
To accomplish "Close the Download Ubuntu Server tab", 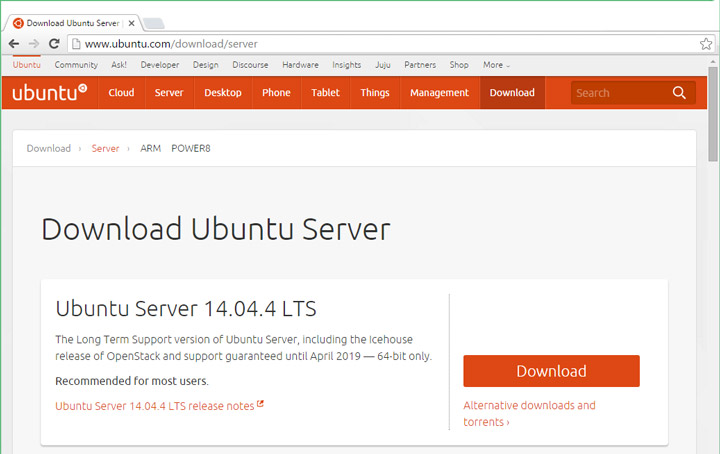I will click(131, 23).
